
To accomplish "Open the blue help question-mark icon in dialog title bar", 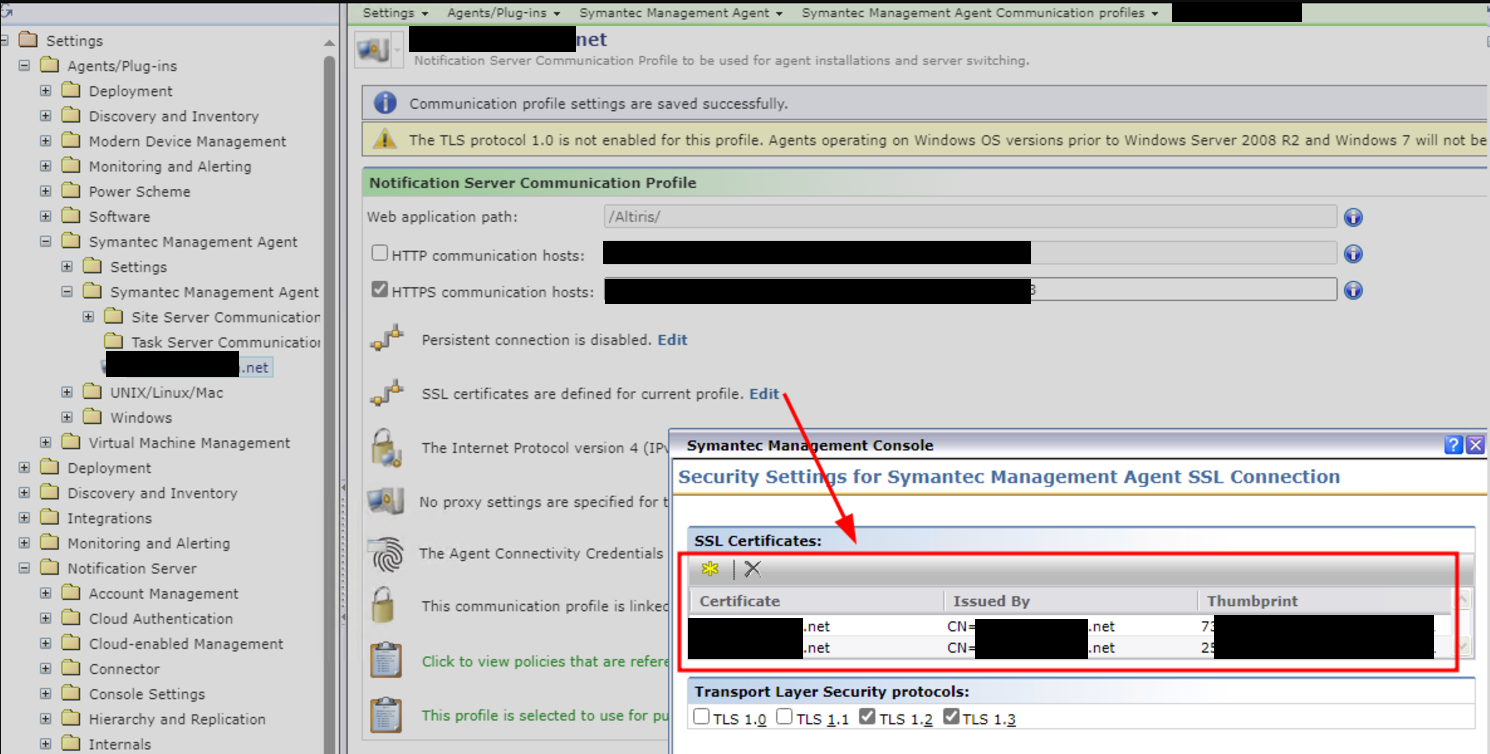I will 1454,446.
